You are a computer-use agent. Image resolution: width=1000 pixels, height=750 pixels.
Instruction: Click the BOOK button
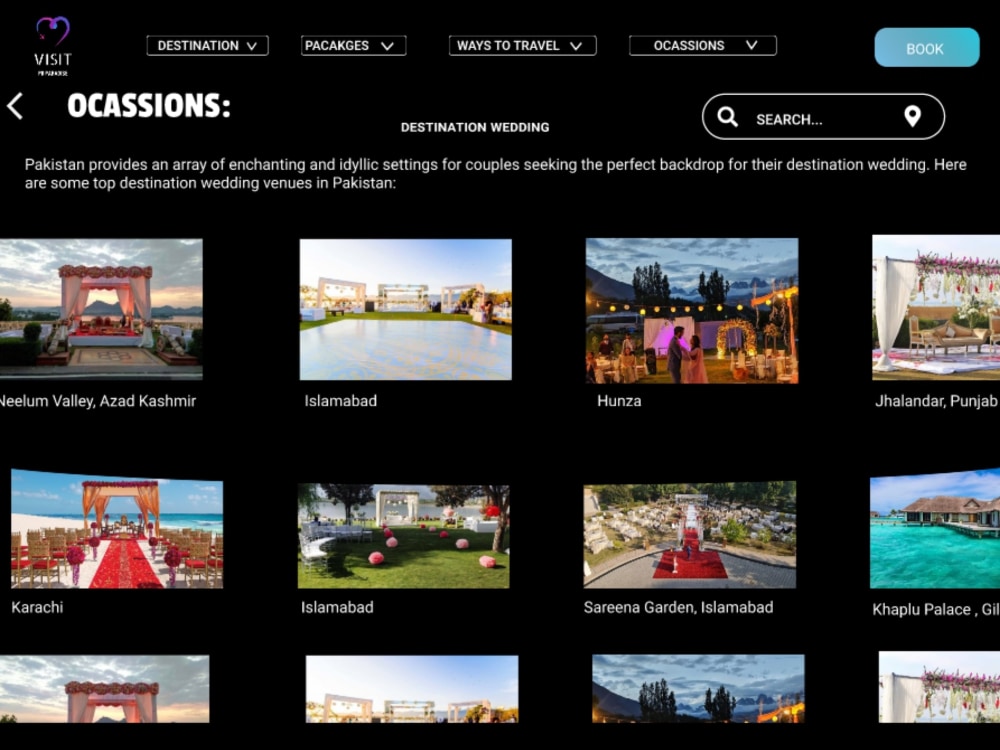pyautogui.click(x=927, y=48)
